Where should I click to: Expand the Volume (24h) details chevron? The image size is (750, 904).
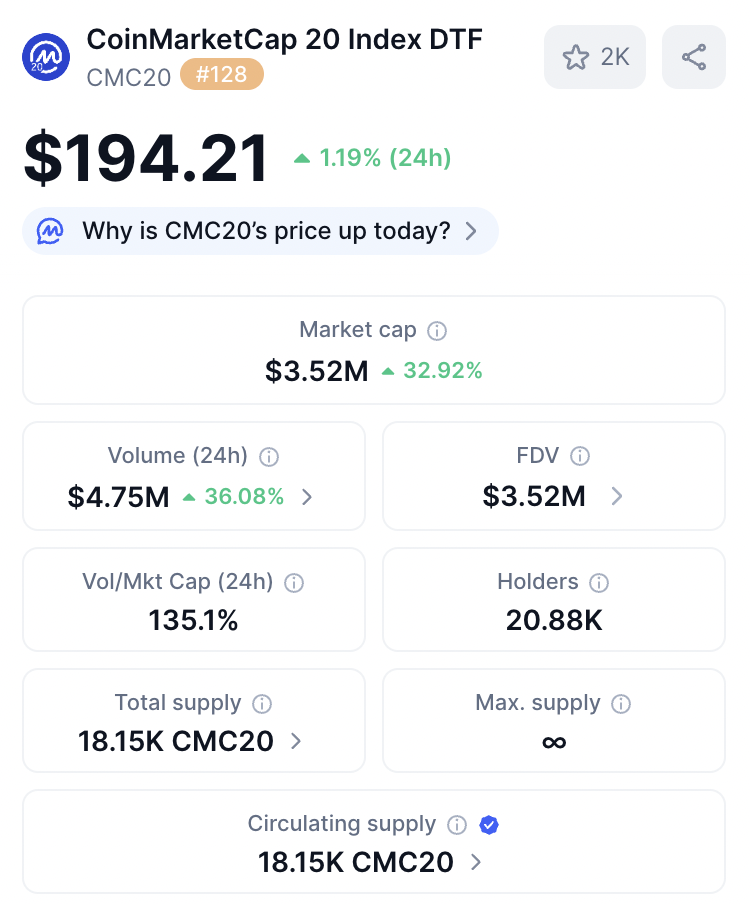coord(307,497)
